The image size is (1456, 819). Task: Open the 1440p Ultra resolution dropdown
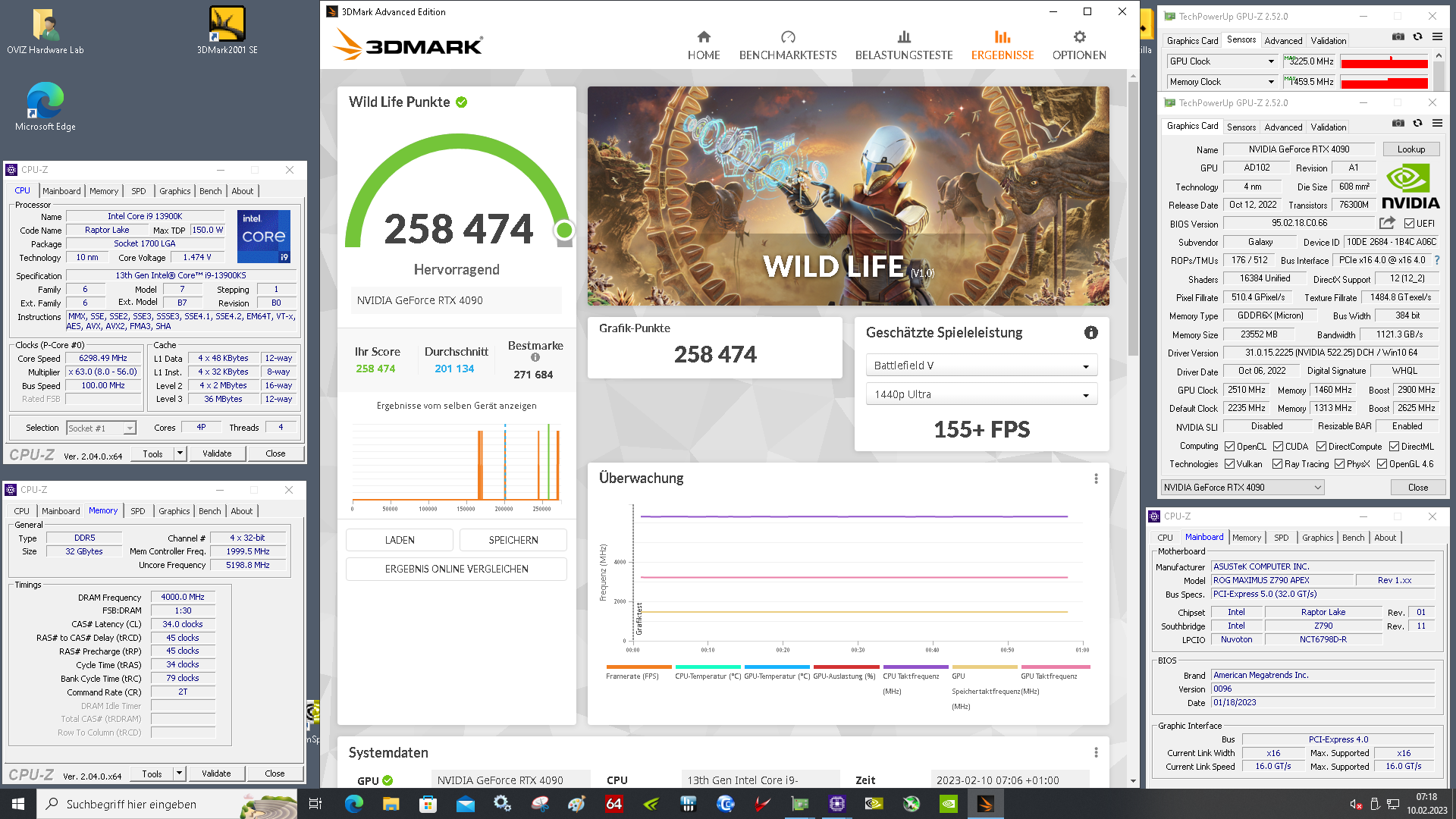[981, 394]
